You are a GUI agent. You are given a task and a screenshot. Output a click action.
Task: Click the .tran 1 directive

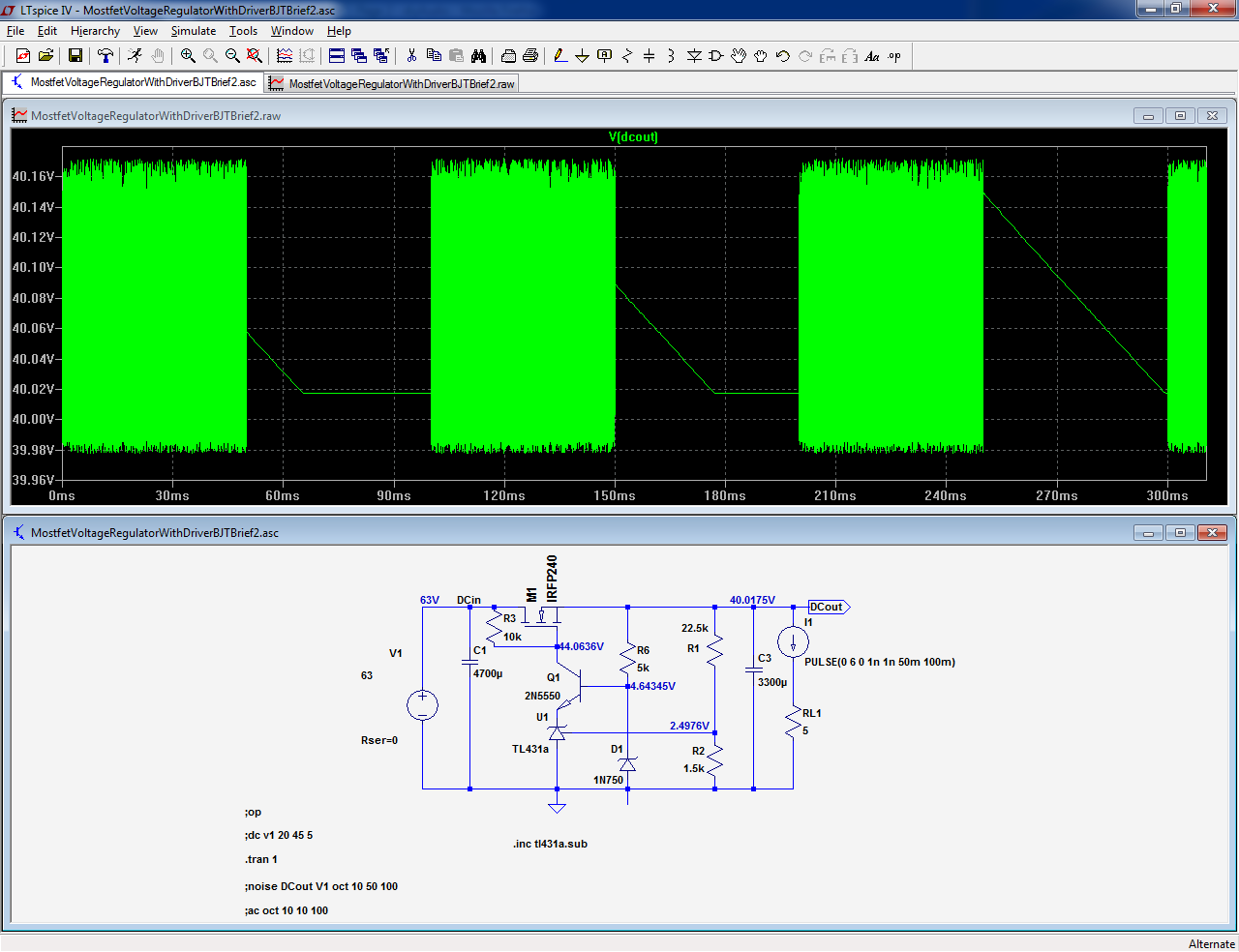pyautogui.click(x=261, y=859)
